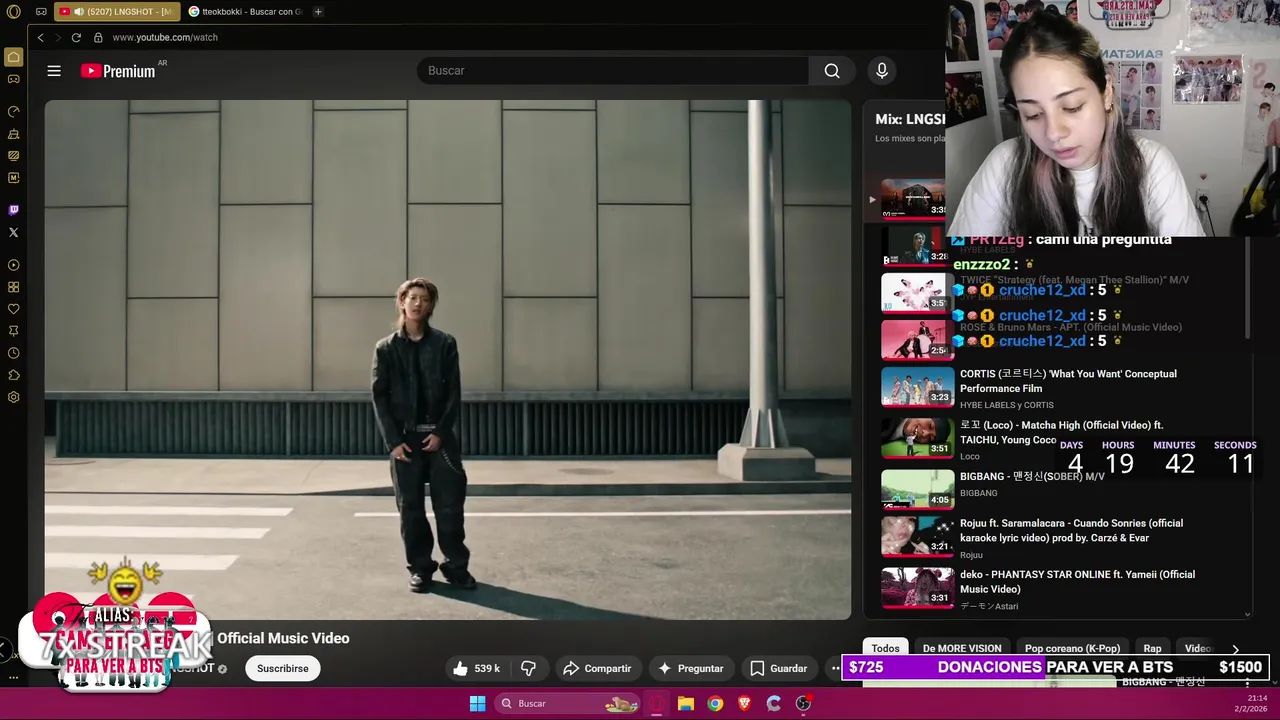Mute the LNGSHOT tab audio icon
This screenshot has width=1280, height=720.
pos(78,12)
